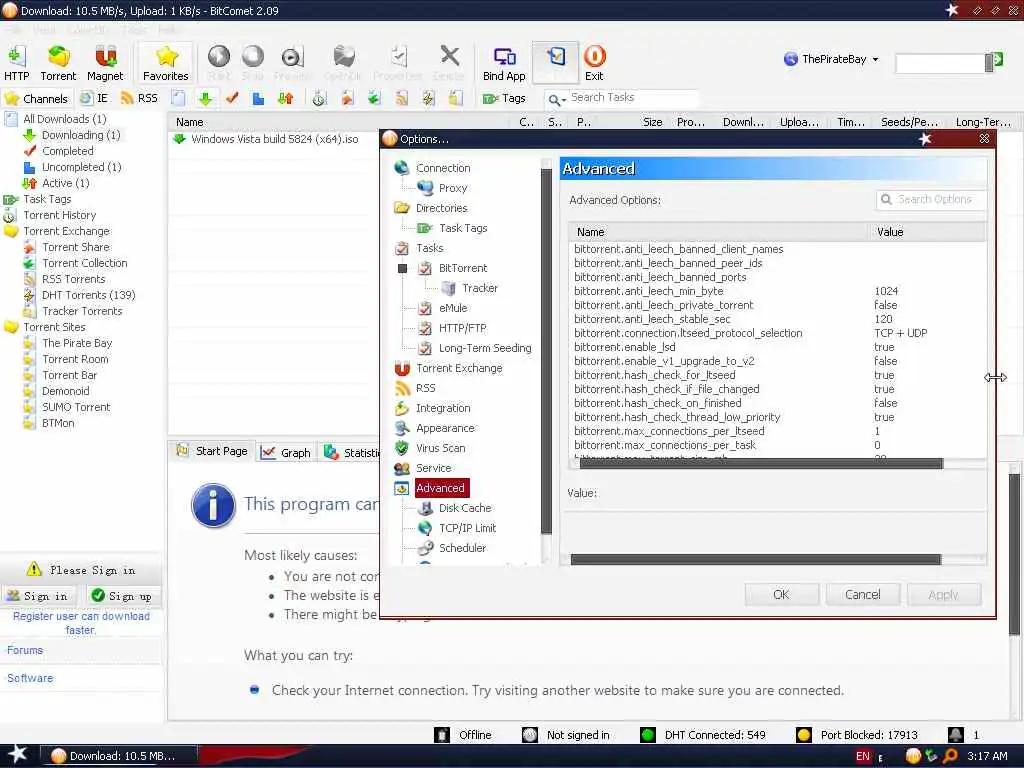The height and width of the screenshot is (768, 1024).
Task: Click the DHT Connected status icon
Action: click(648, 735)
